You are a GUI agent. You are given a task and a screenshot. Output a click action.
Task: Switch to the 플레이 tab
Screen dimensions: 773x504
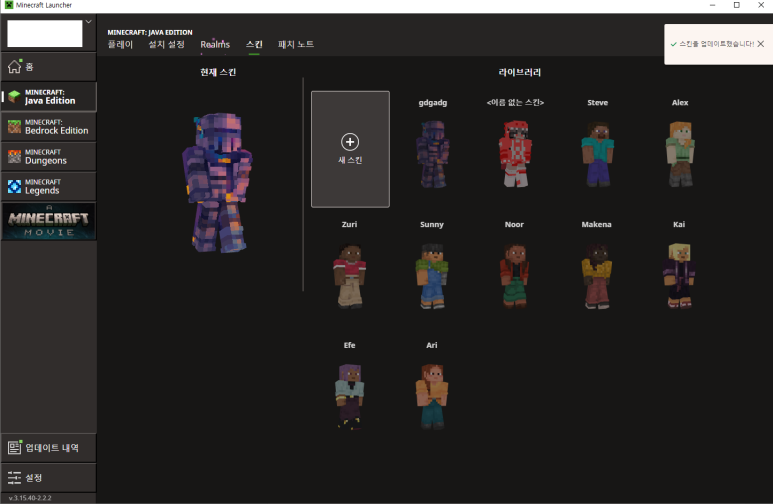[120, 44]
